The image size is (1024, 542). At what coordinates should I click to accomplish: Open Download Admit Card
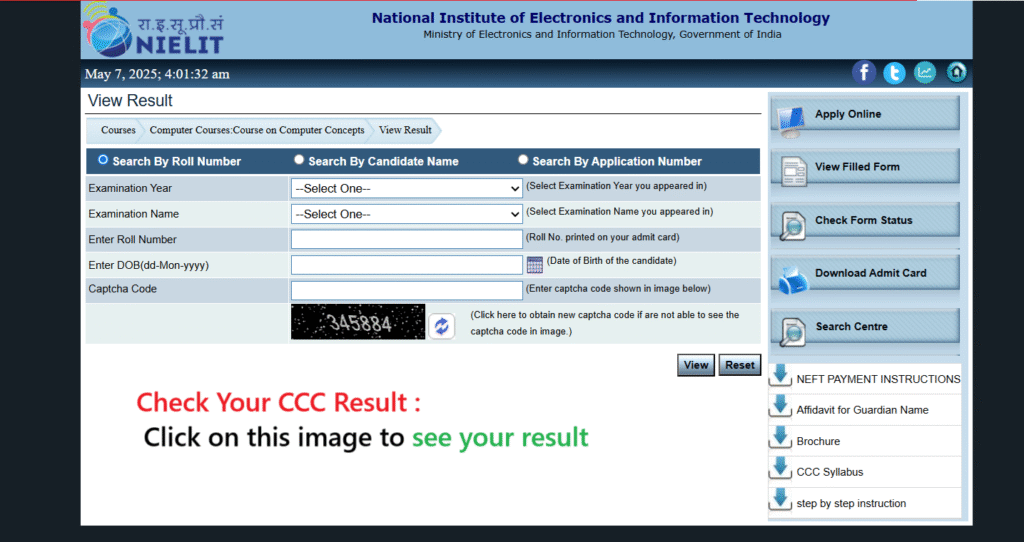click(x=865, y=273)
